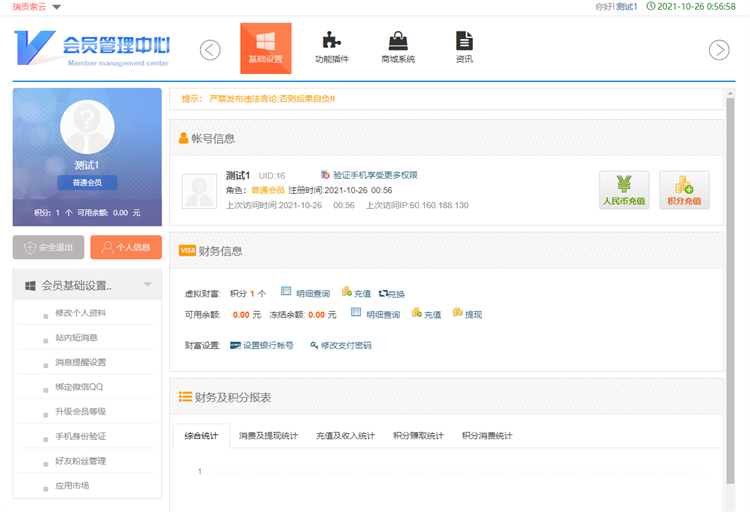
Task: Click the orange 普通会员 role link
Action: (268, 190)
